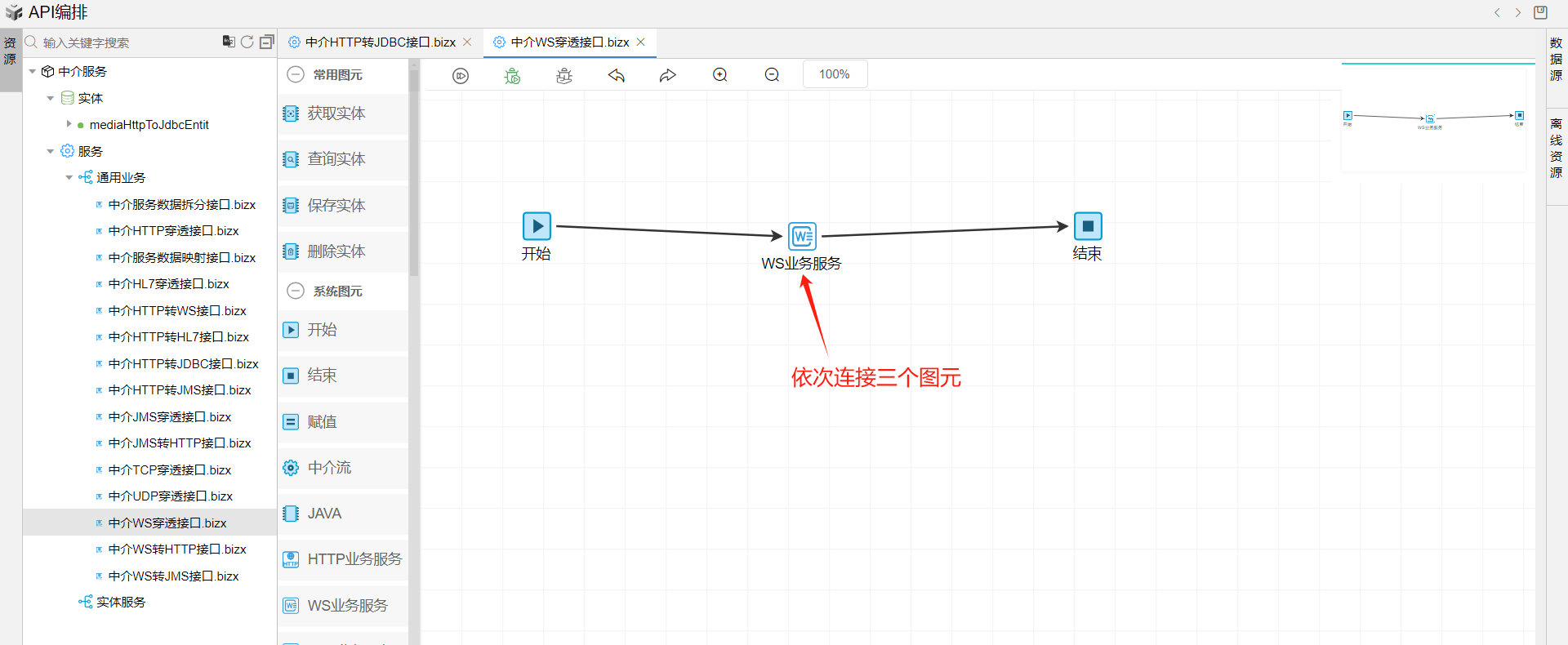
Task: Select the HTTP业务服务 palette element
Action: [x=343, y=559]
